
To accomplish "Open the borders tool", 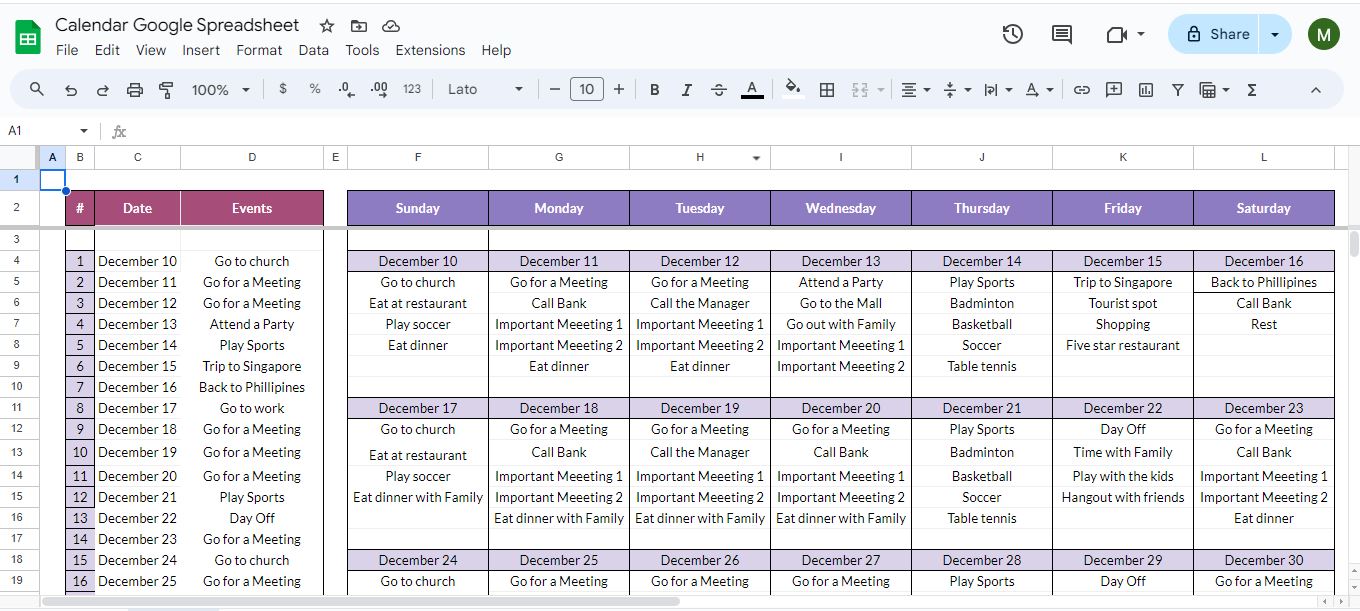I will coord(827,89).
